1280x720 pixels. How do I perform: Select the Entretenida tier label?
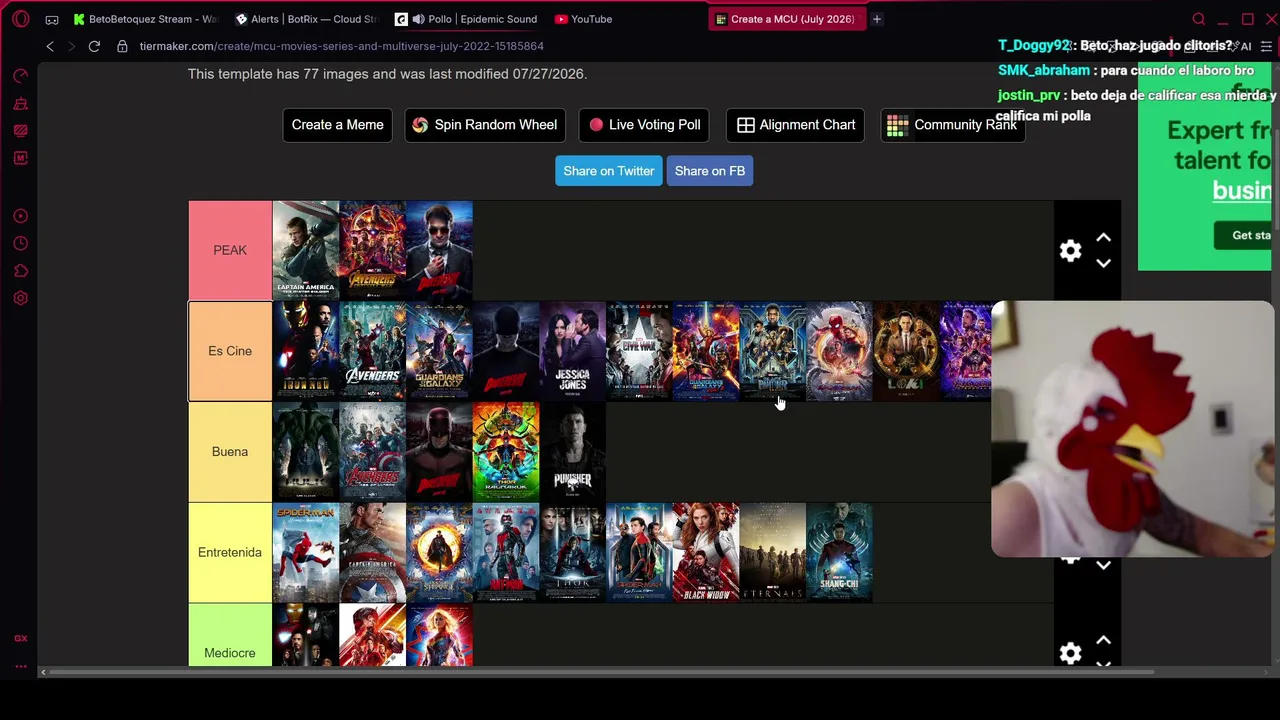point(230,552)
